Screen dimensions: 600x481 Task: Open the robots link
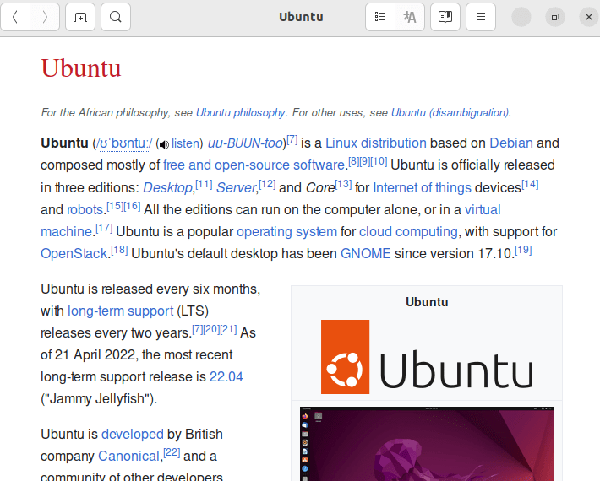[85, 210]
